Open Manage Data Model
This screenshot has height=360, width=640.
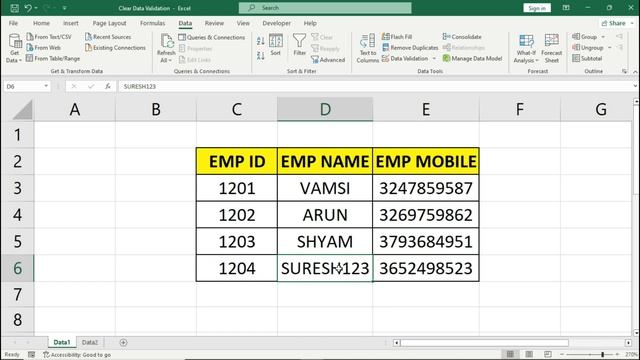click(x=473, y=58)
